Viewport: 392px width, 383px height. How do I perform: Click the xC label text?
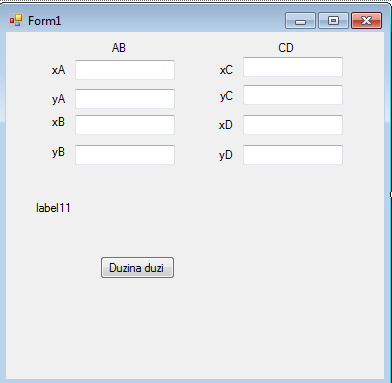tap(226, 70)
